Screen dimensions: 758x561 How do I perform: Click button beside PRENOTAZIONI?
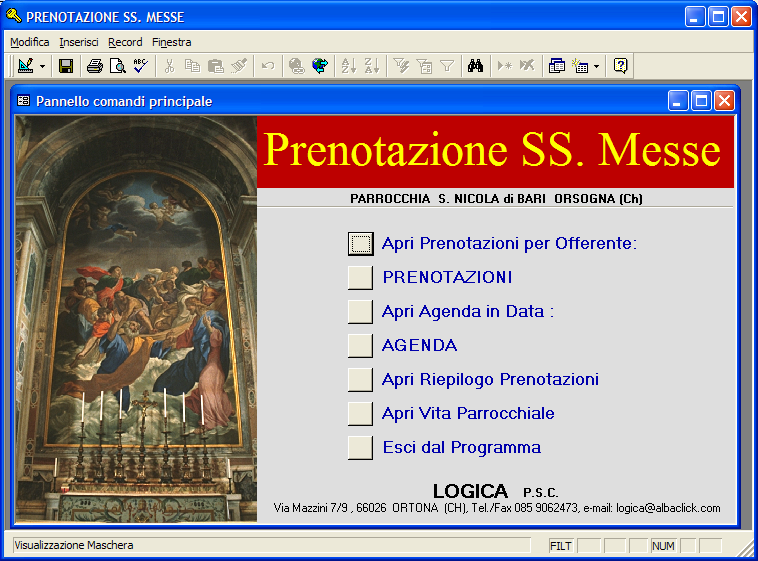coord(361,278)
